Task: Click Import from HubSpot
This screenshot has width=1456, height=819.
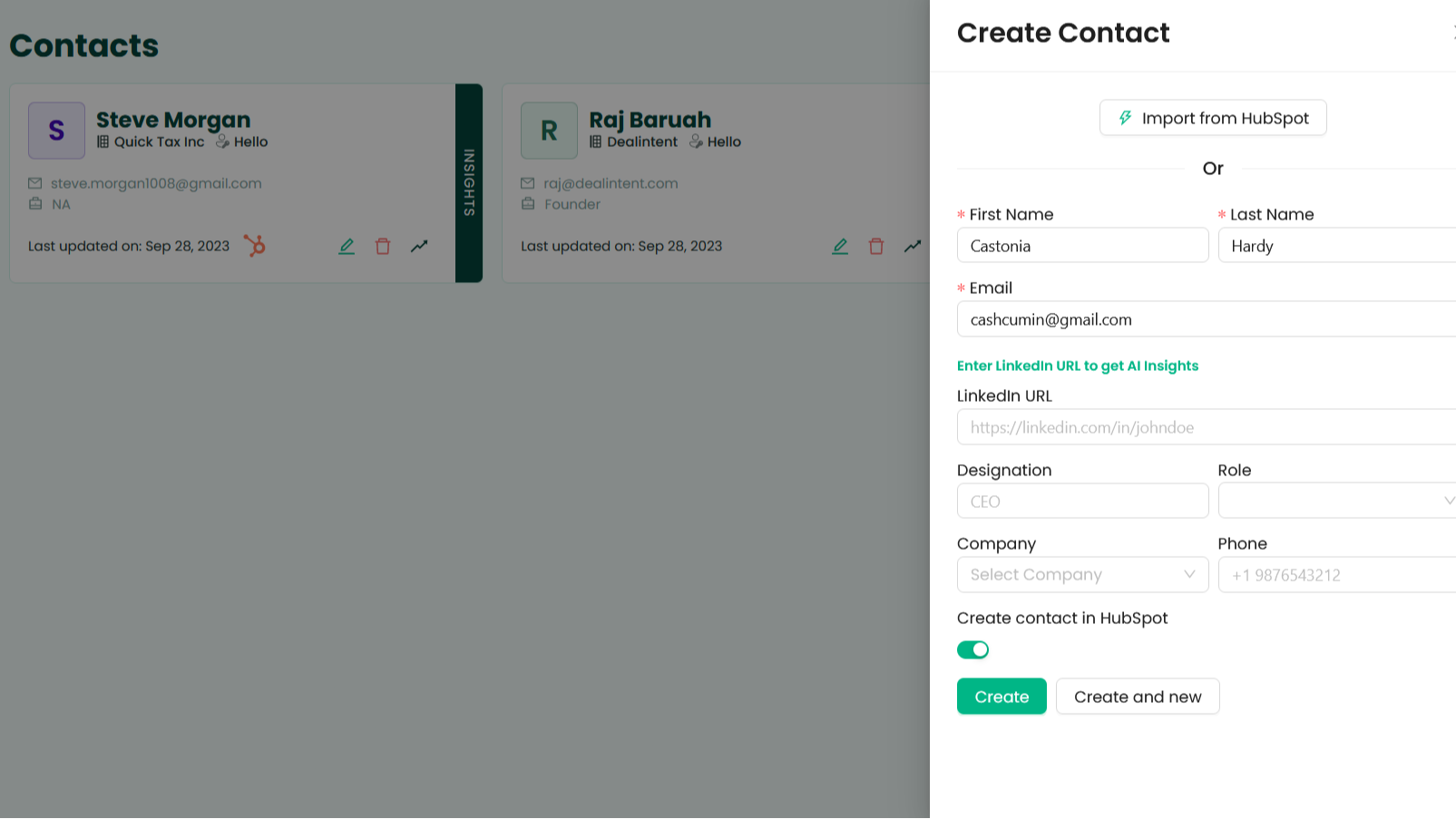Action: tap(1213, 117)
